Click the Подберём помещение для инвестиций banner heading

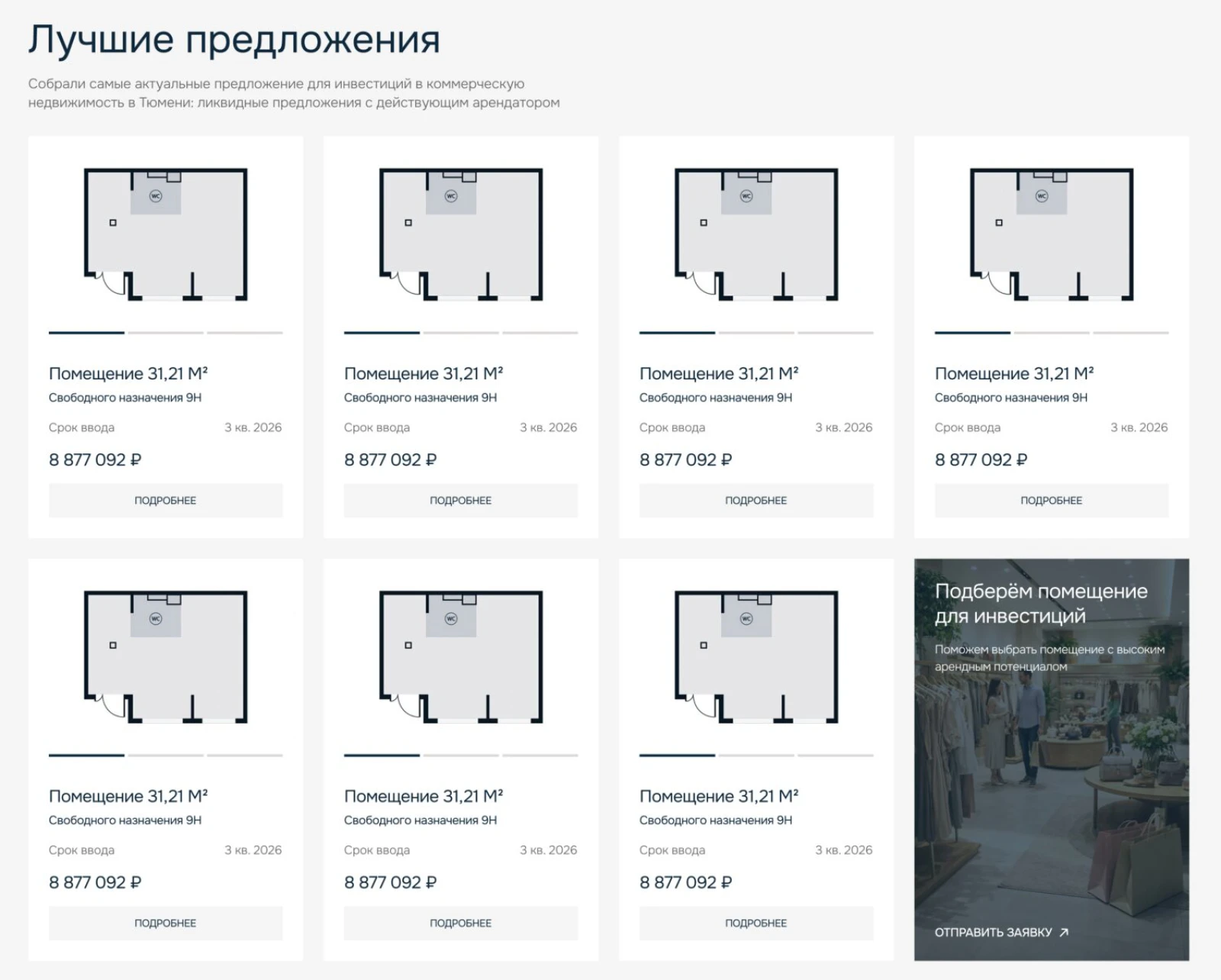pyautogui.click(x=1041, y=603)
